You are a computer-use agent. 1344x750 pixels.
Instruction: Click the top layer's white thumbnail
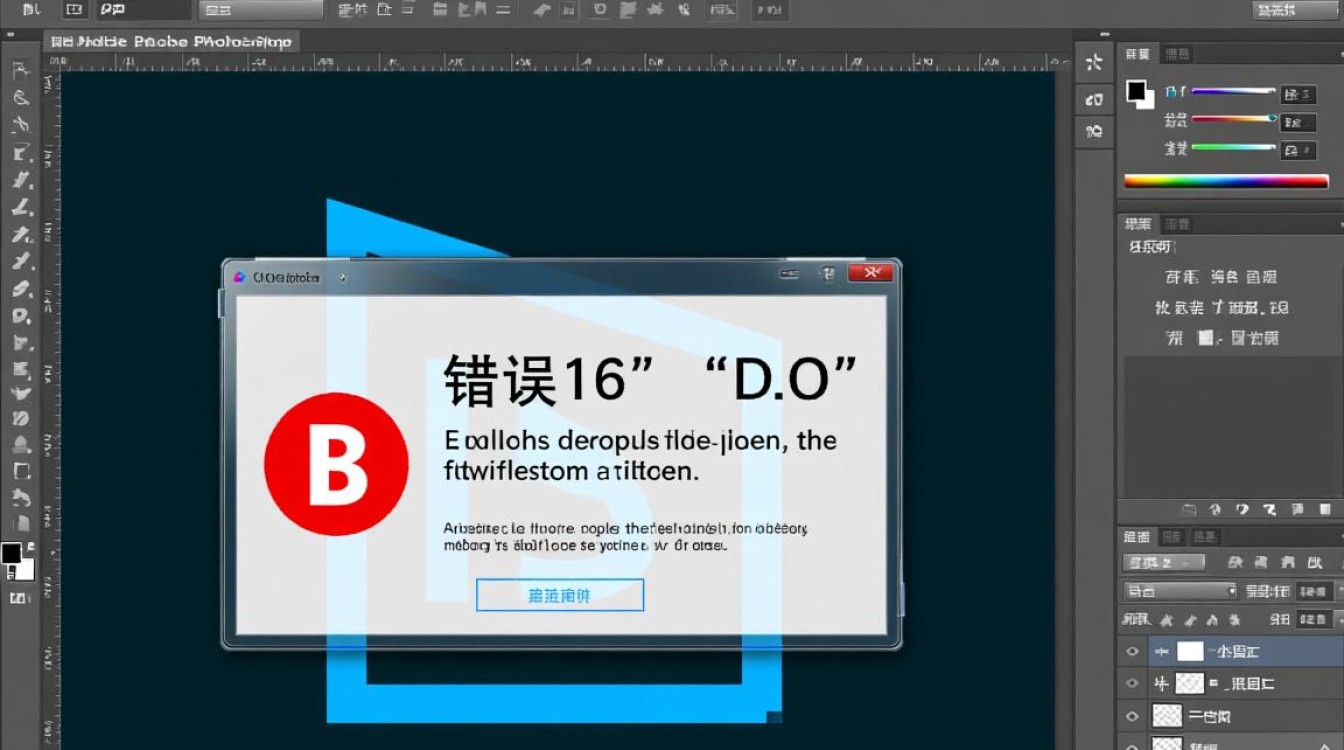coord(1189,652)
